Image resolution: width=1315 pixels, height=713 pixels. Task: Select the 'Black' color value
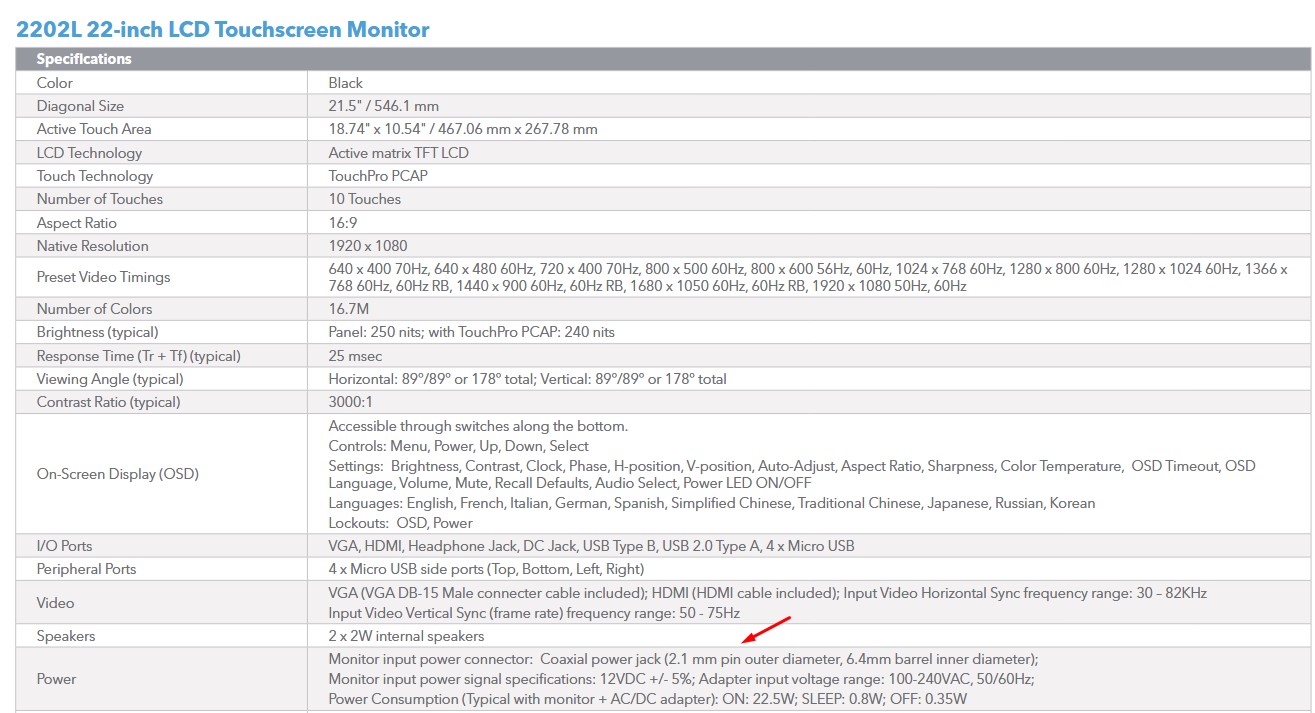346,83
